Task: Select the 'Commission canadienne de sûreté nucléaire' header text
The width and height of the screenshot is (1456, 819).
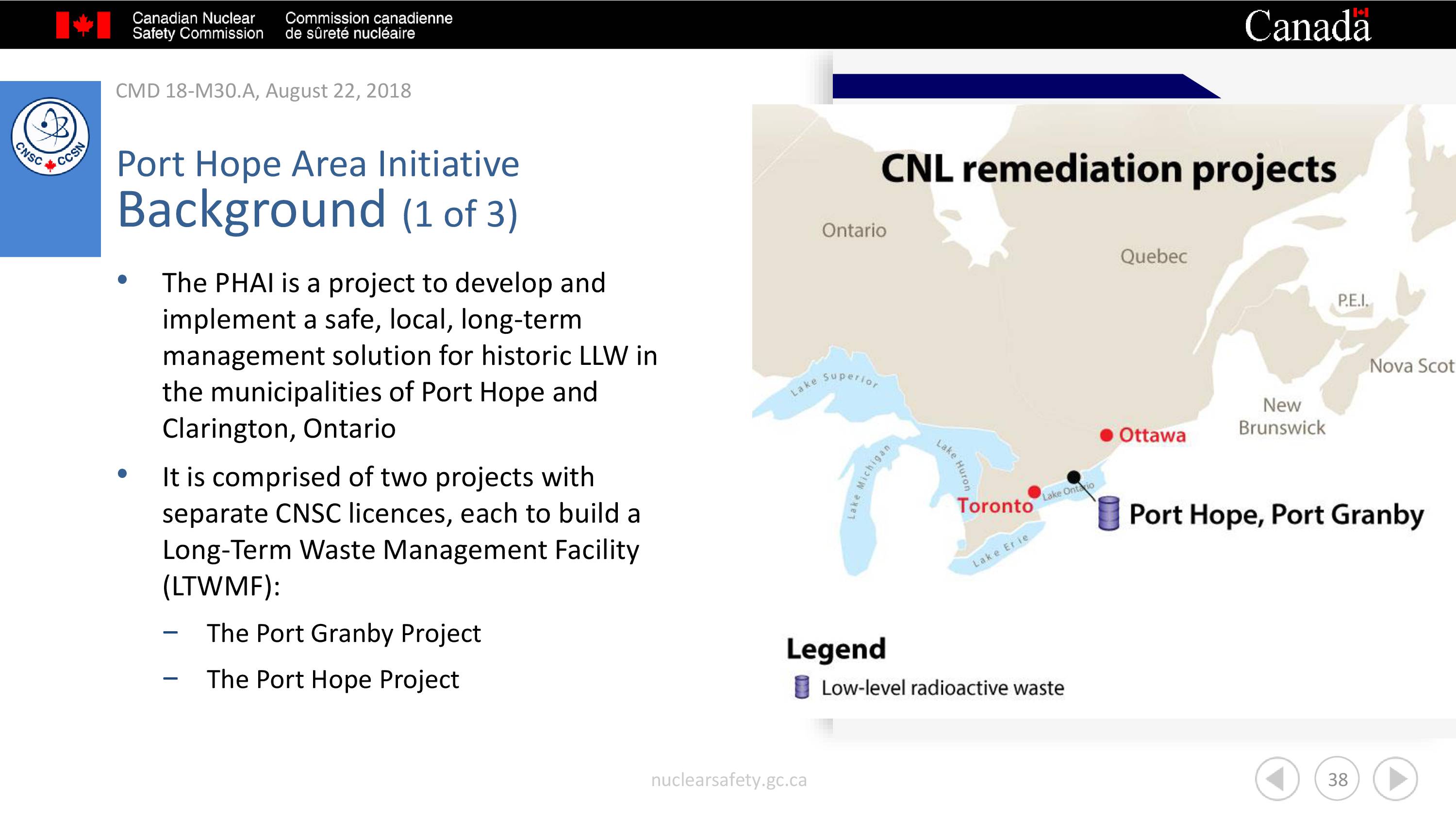Action: click(x=368, y=25)
